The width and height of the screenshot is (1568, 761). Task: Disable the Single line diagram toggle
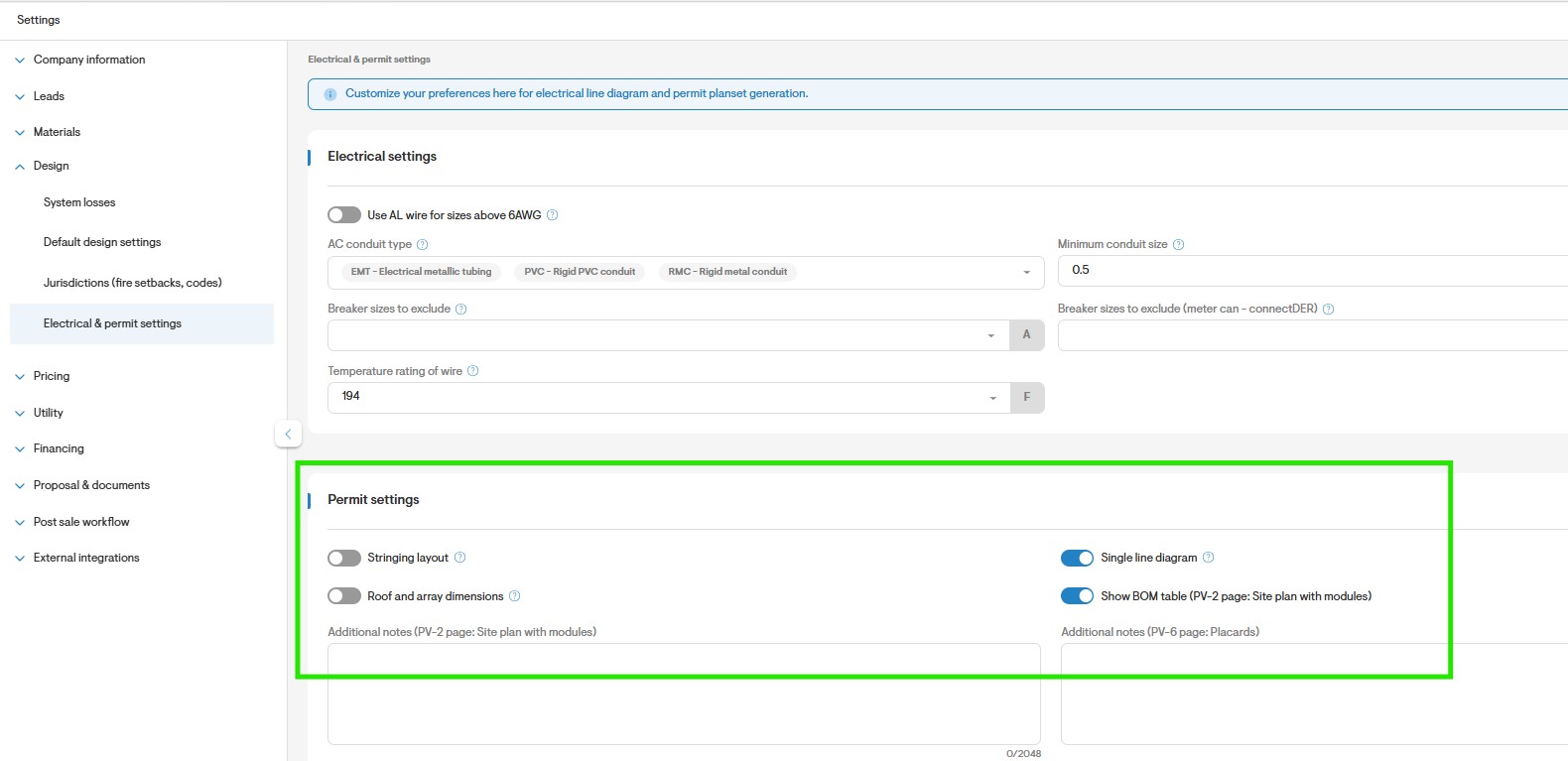(x=1078, y=558)
